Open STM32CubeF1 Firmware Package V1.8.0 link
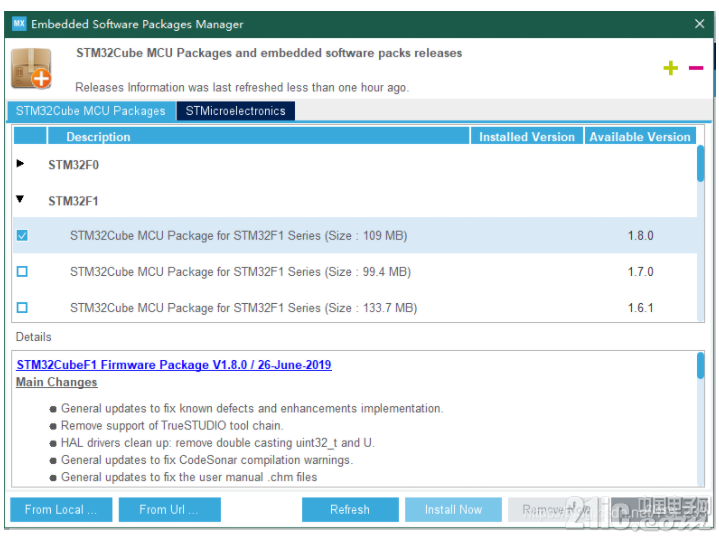Image resolution: width=719 pixels, height=539 pixels. pos(174,365)
